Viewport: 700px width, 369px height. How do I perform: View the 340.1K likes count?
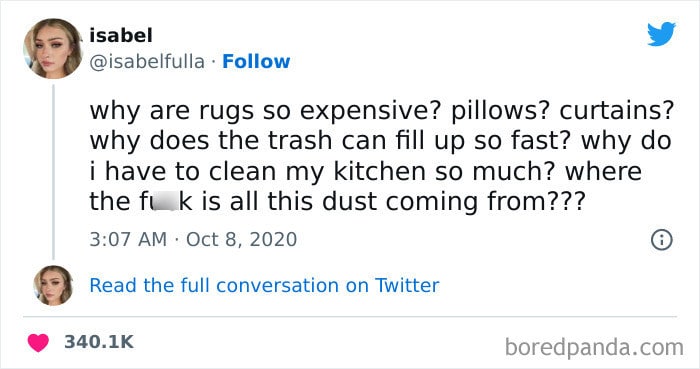(x=99, y=342)
